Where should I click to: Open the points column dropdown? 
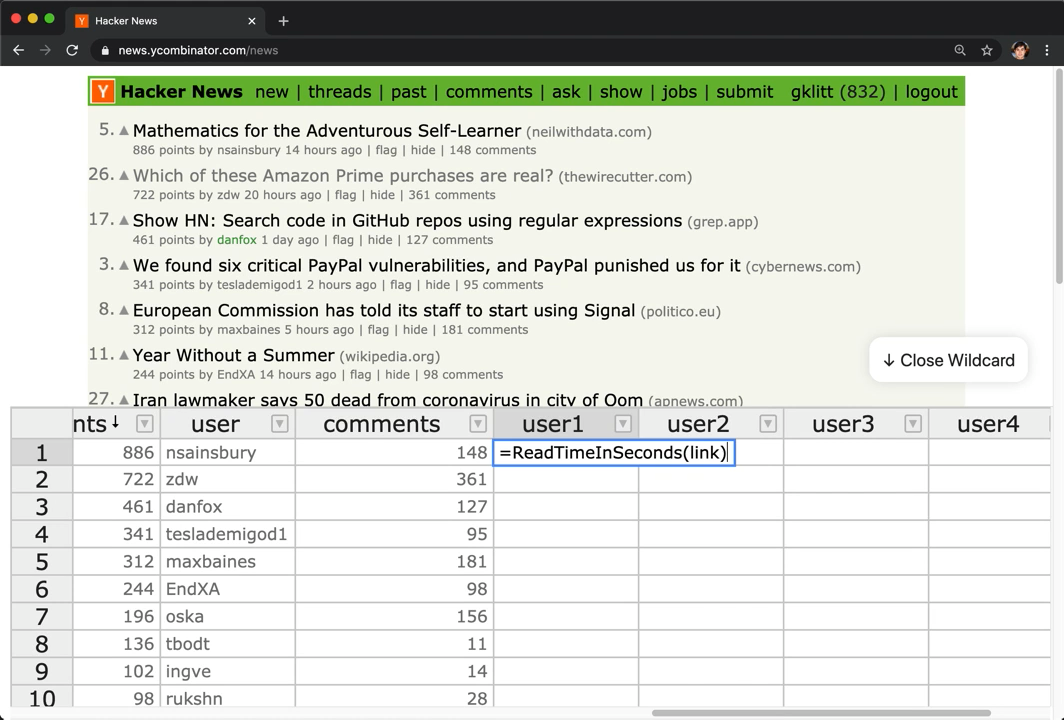coord(145,424)
